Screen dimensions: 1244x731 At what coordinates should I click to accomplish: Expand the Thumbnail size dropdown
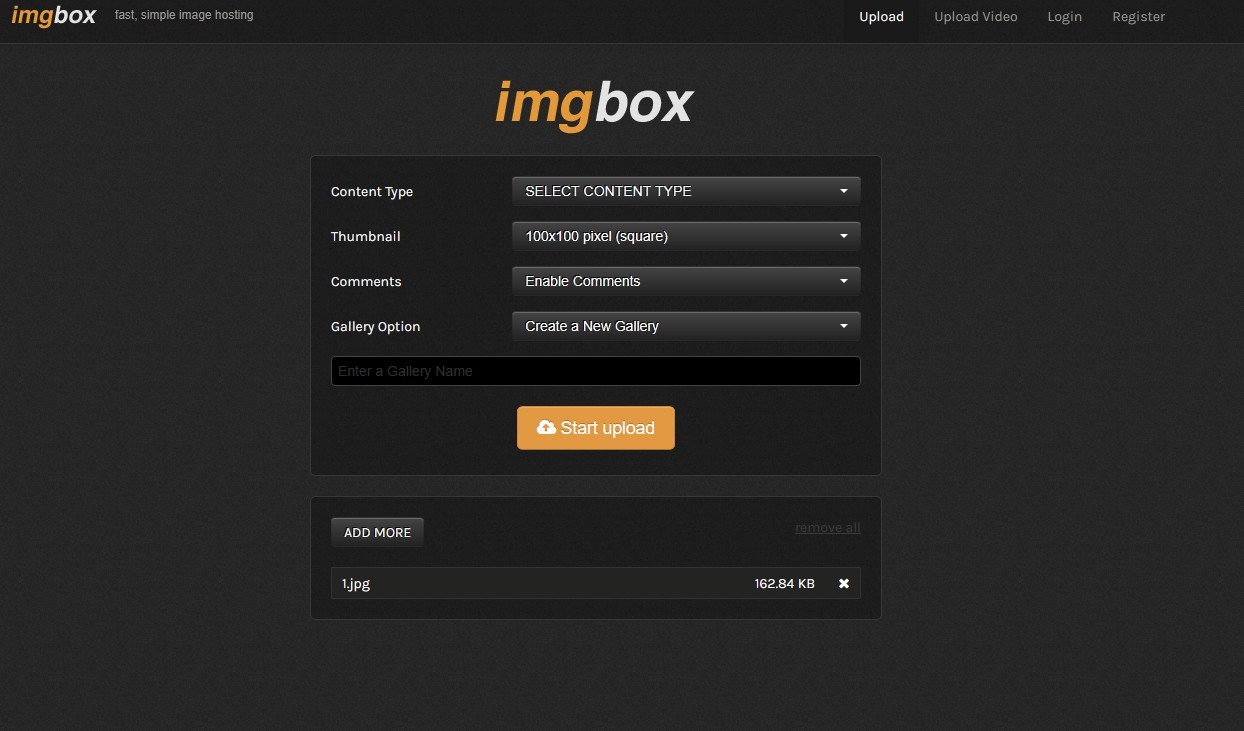coord(685,236)
